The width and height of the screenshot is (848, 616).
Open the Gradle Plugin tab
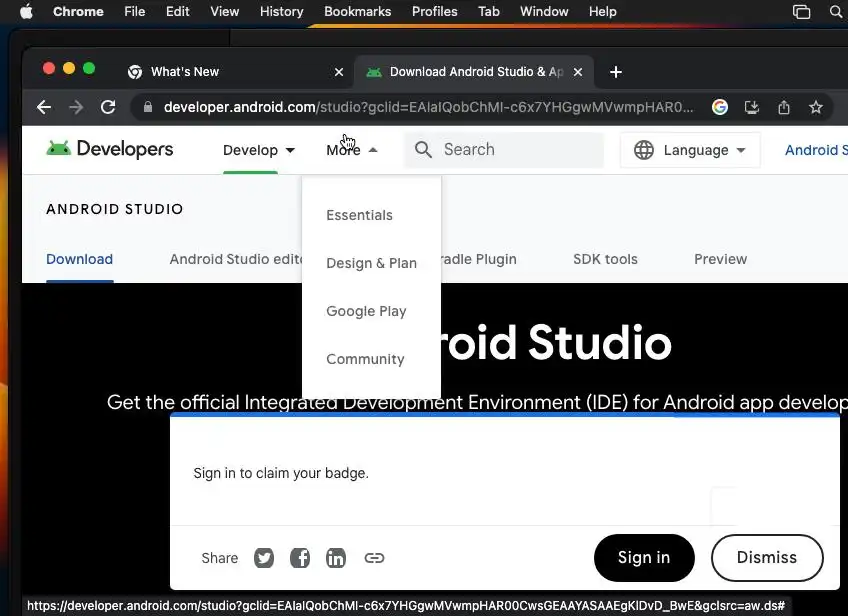pos(479,259)
